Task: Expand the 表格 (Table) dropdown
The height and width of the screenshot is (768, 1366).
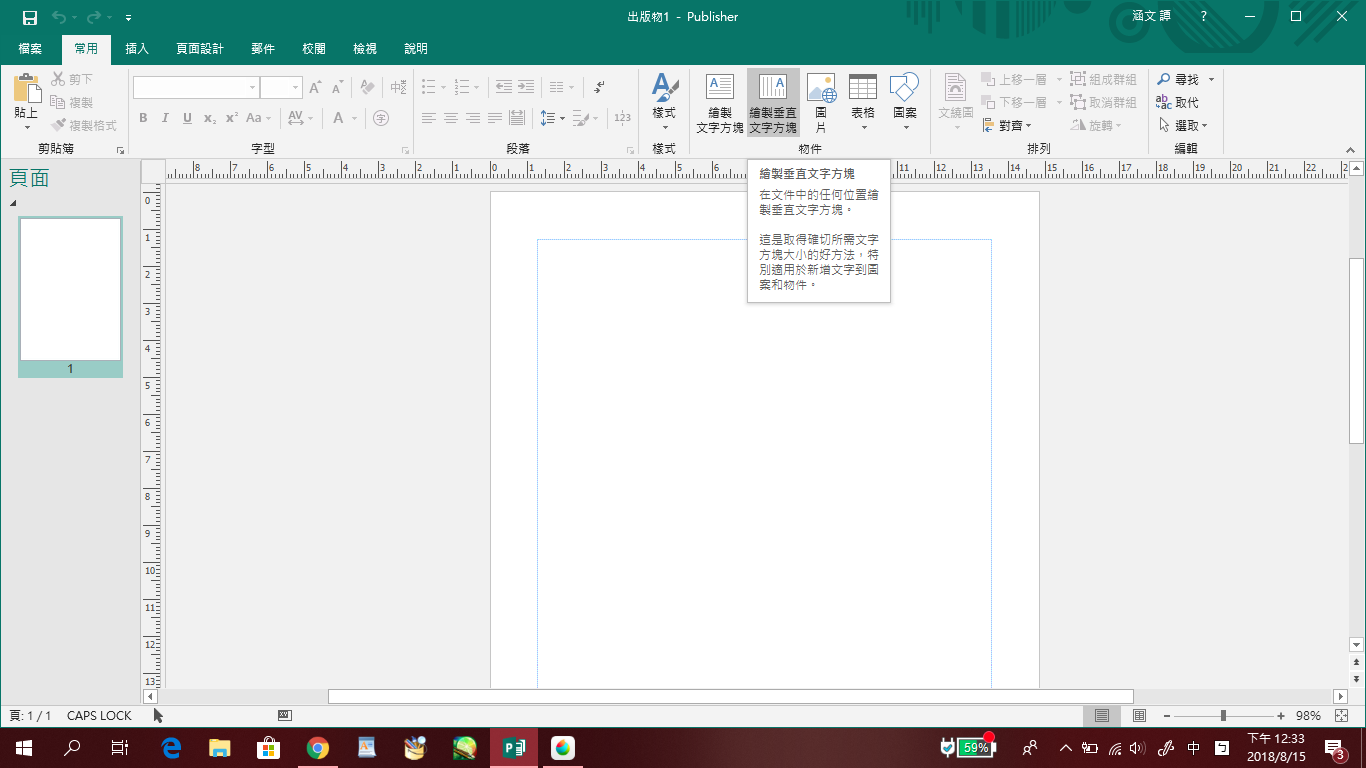Action: [863, 126]
